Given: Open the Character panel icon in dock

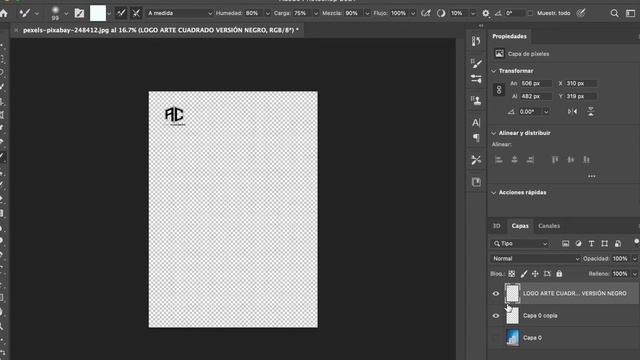Looking at the screenshot, I should click(476, 122).
